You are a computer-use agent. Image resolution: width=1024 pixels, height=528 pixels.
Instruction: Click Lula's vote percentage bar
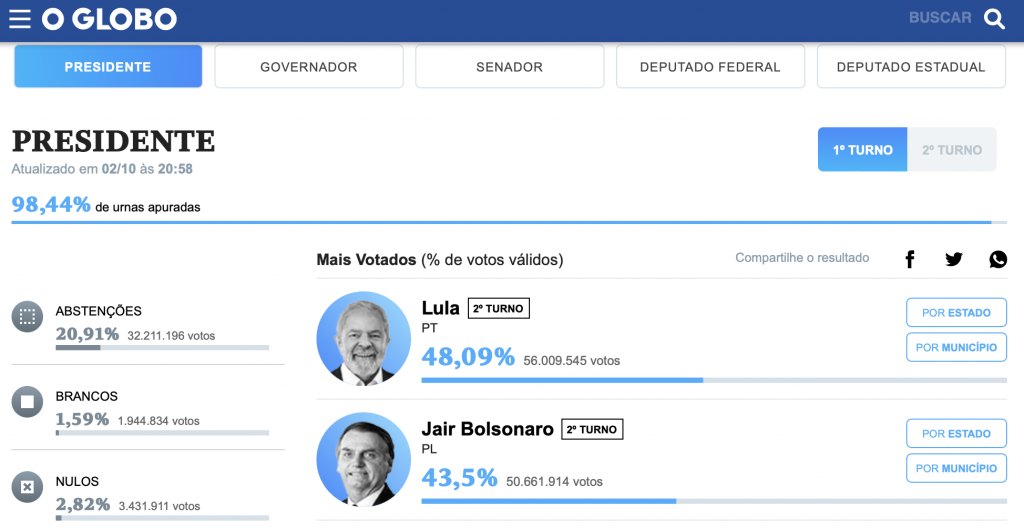coord(713,380)
